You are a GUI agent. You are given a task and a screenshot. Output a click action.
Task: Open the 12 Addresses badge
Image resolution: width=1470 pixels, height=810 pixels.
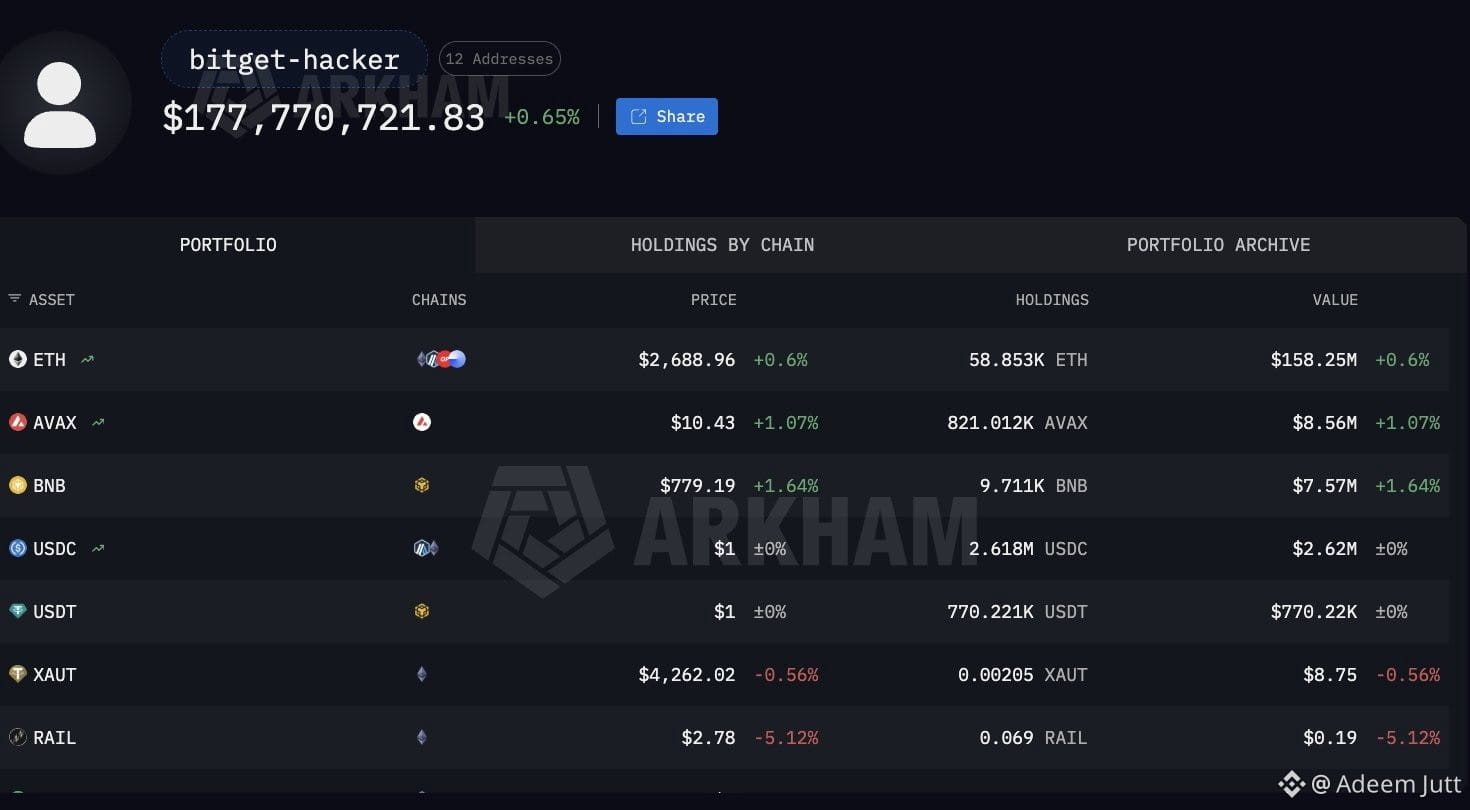tap(500, 59)
